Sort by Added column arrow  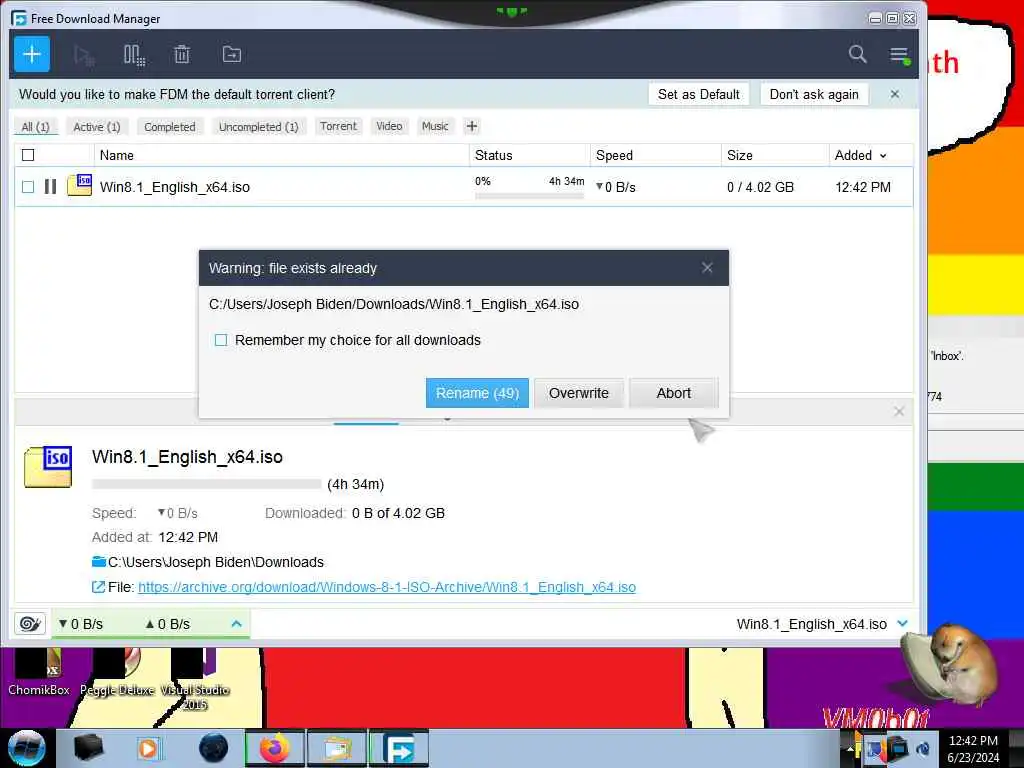point(883,155)
